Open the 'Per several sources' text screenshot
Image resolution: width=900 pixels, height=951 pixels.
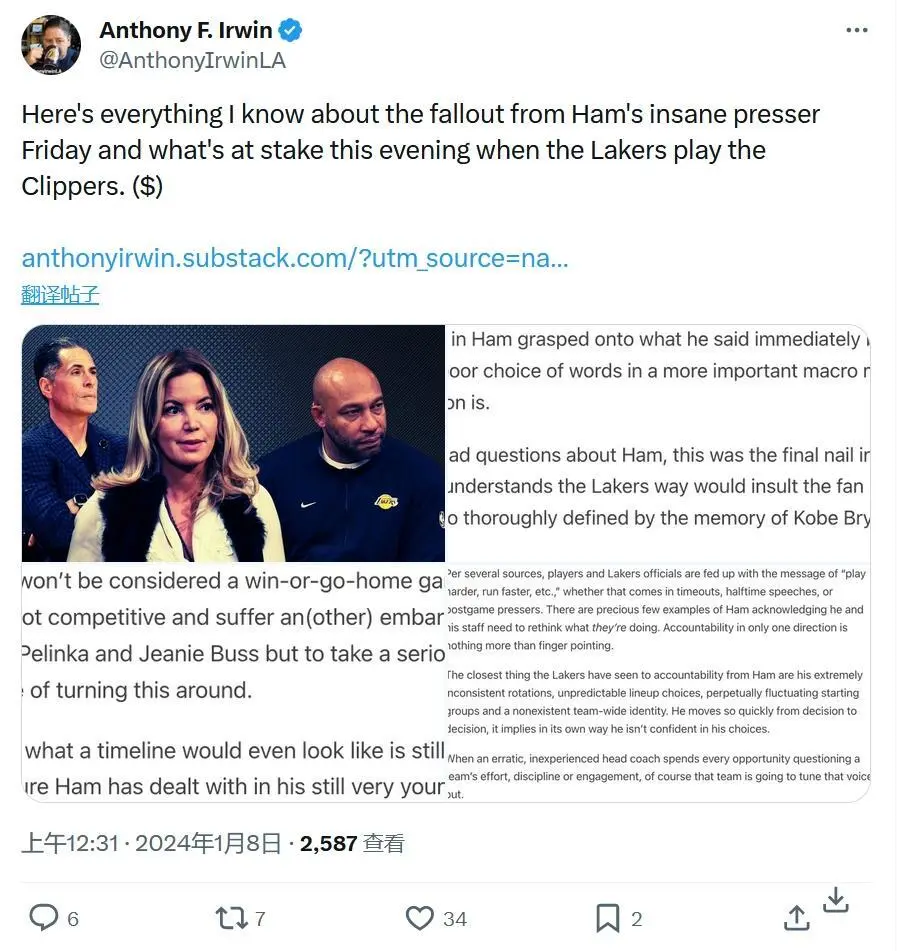click(x=659, y=683)
